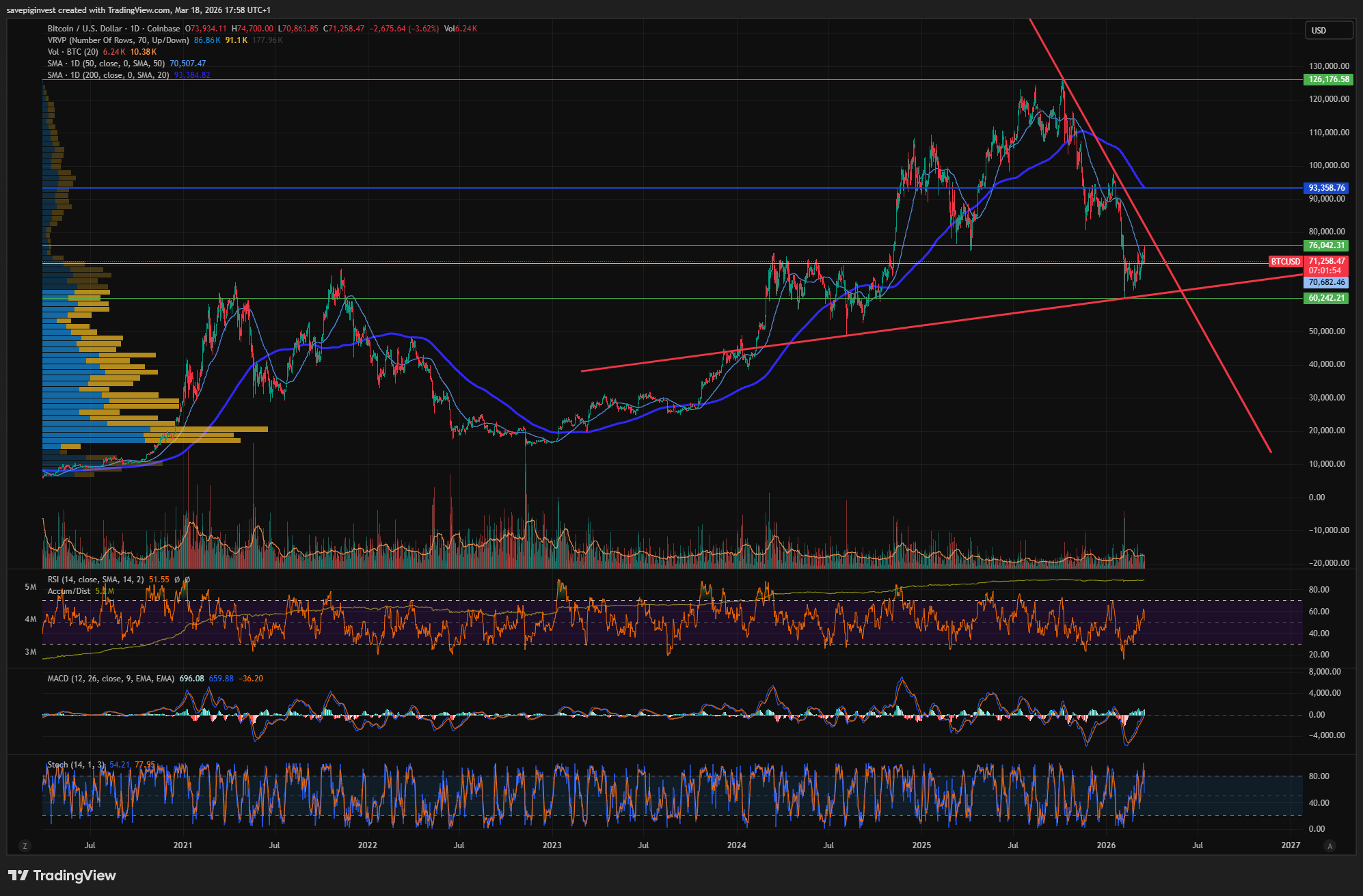Viewport: 1363px width, 896px height.
Task: Click the Accum/Dist indicator legend
Action: 69,591
